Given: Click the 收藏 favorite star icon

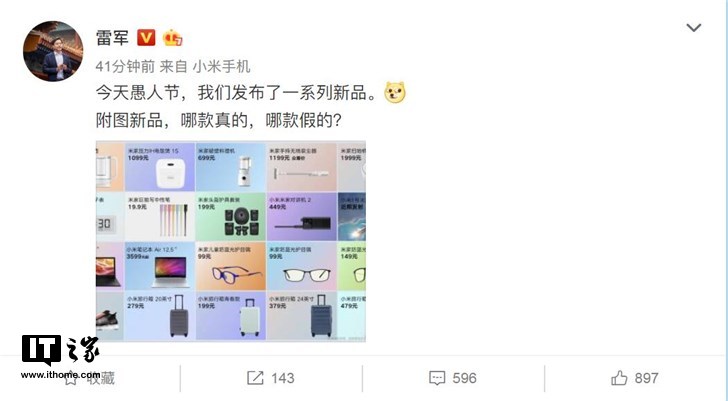Looking at the screenshot, I should click(70, 378).
